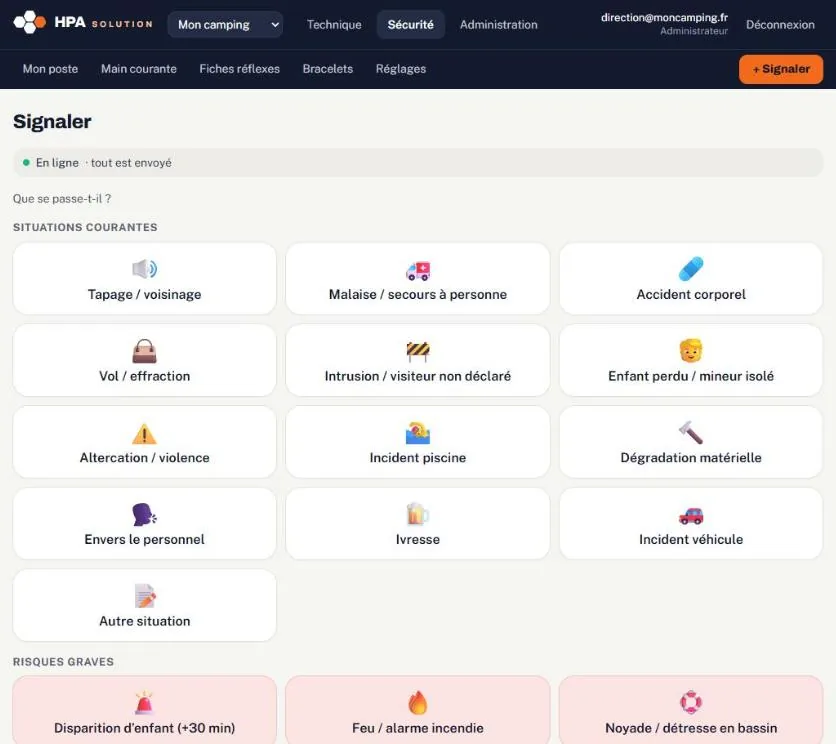Viewport: 836px width, 744px height.
Task: Click the SITUATIONS COURANTES heading
Action: pos(85,227)
